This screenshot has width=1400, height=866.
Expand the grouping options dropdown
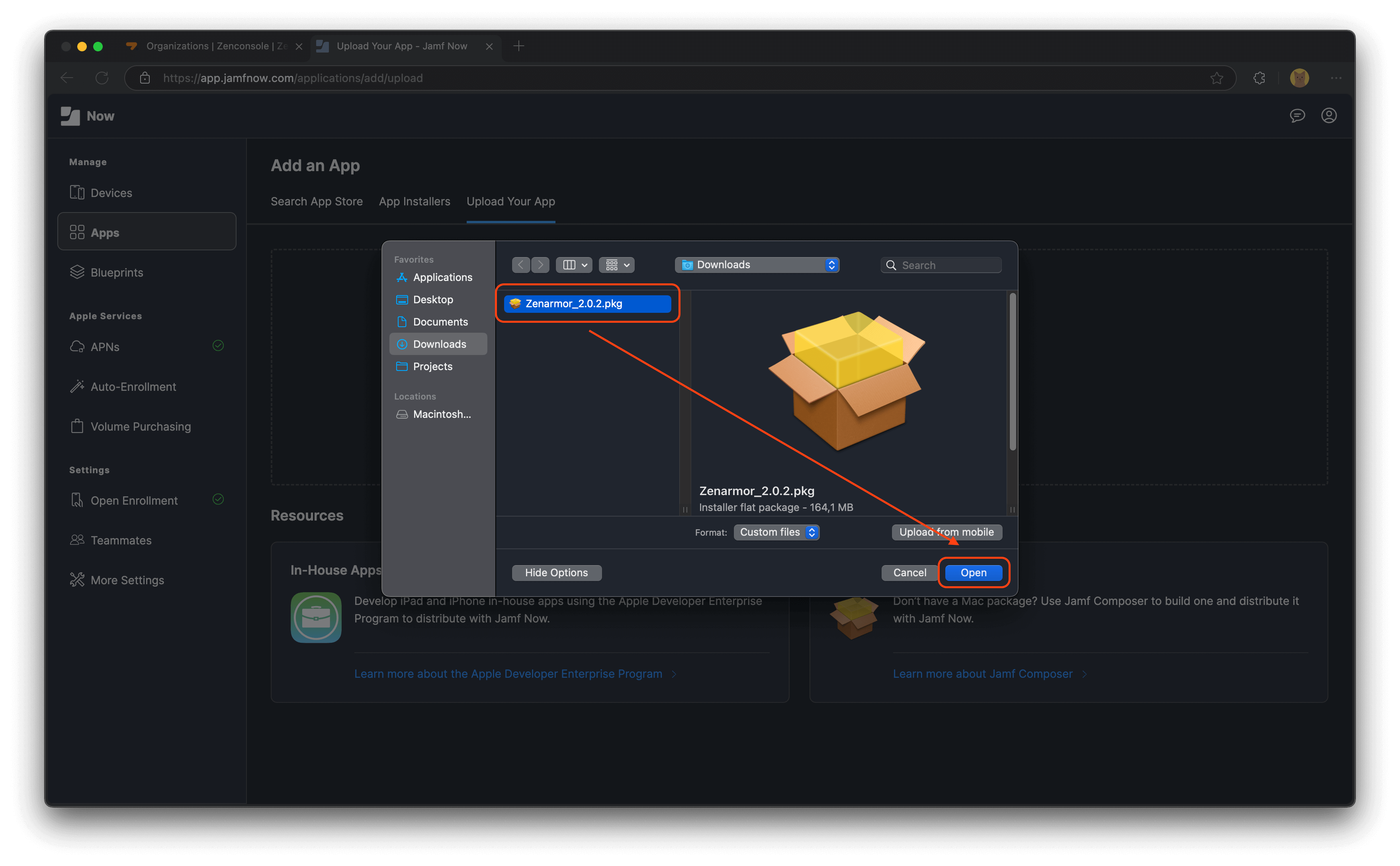click(617, 265)
